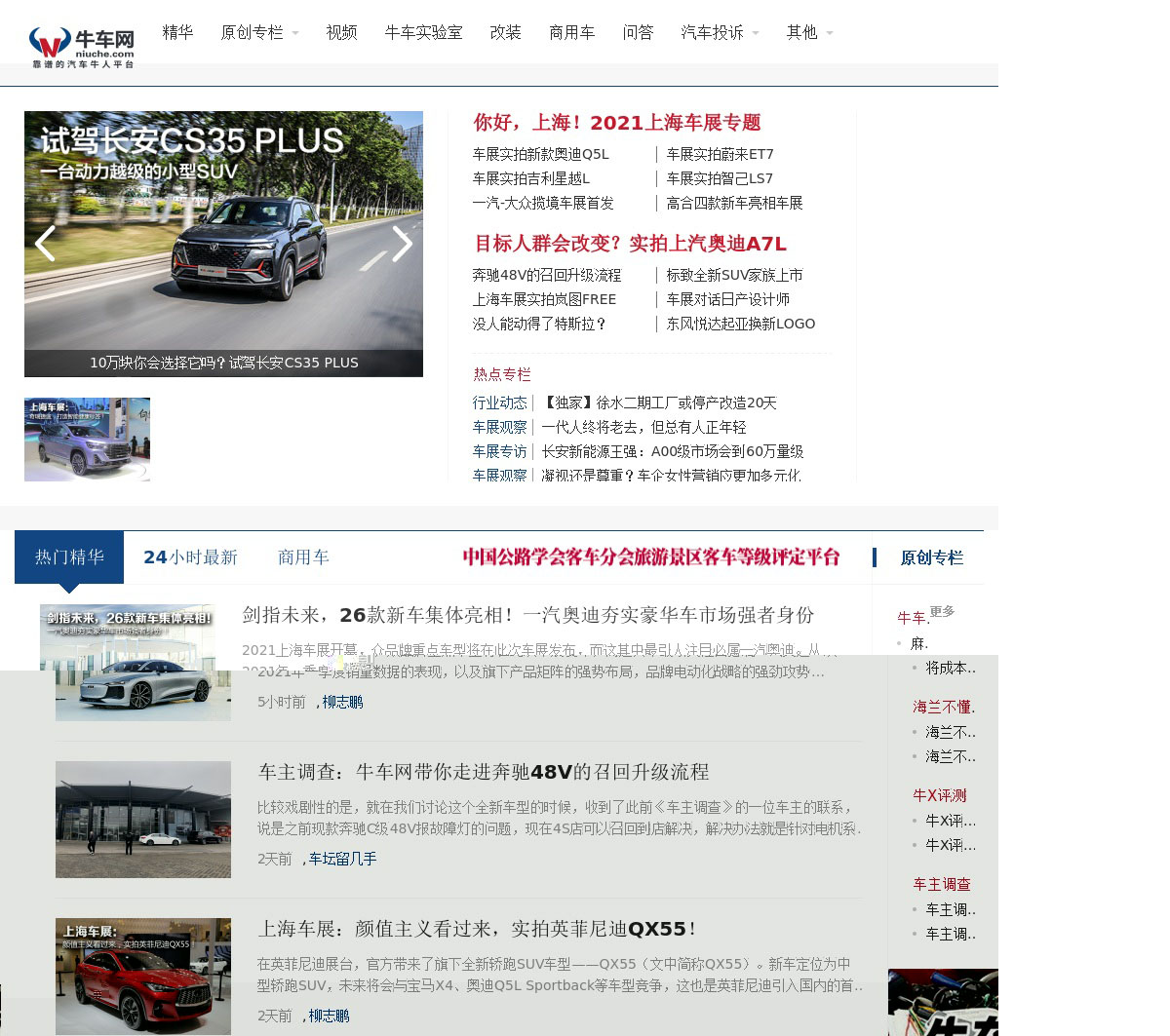Select the purple SUV carousel thumbnail
This screenshot has height=1036, width=1170.
coord(87,440)
